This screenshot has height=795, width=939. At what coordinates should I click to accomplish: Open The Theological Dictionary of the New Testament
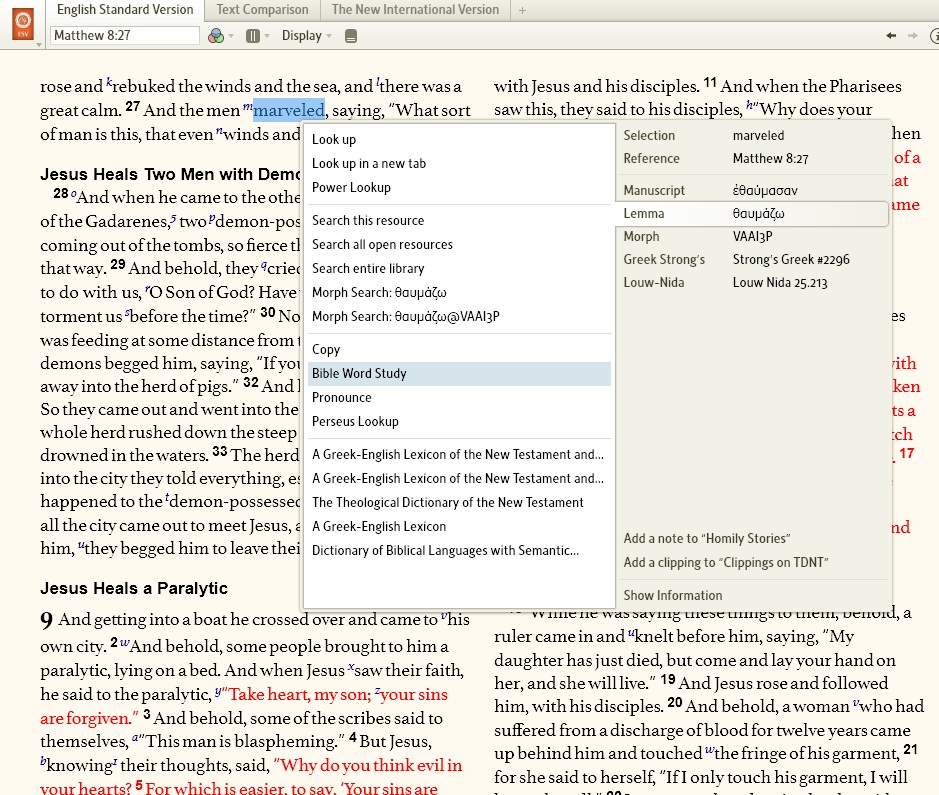[458, 502]
